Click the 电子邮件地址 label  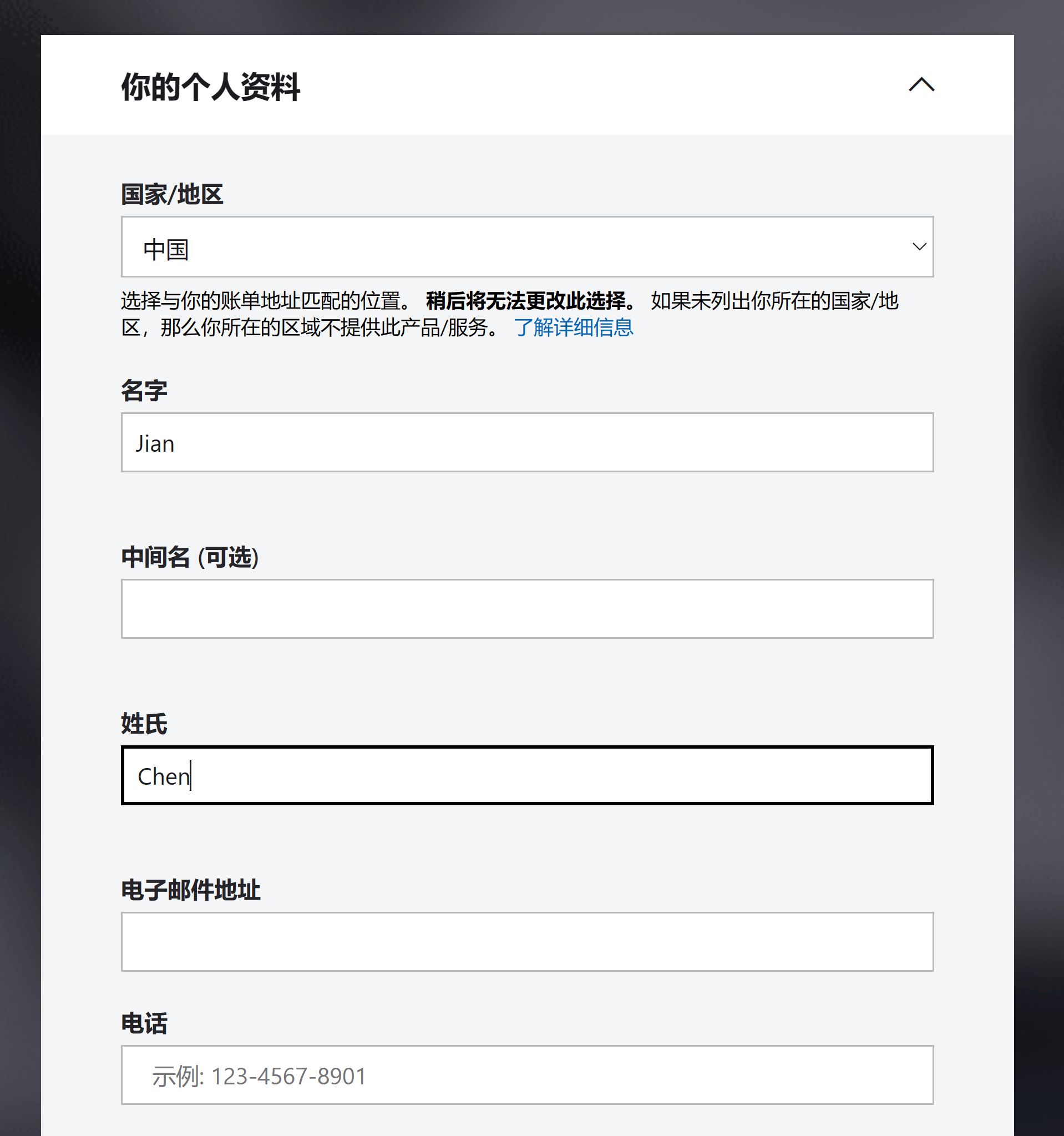point(191,890)
